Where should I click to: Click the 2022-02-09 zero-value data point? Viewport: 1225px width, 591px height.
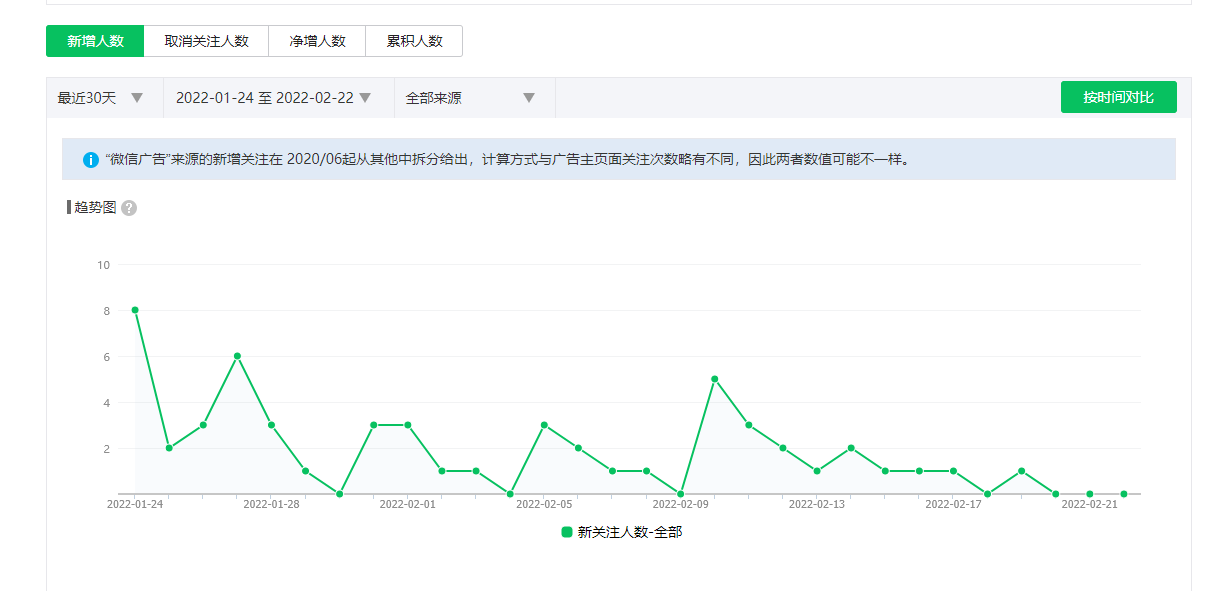[x=680, y=494]
